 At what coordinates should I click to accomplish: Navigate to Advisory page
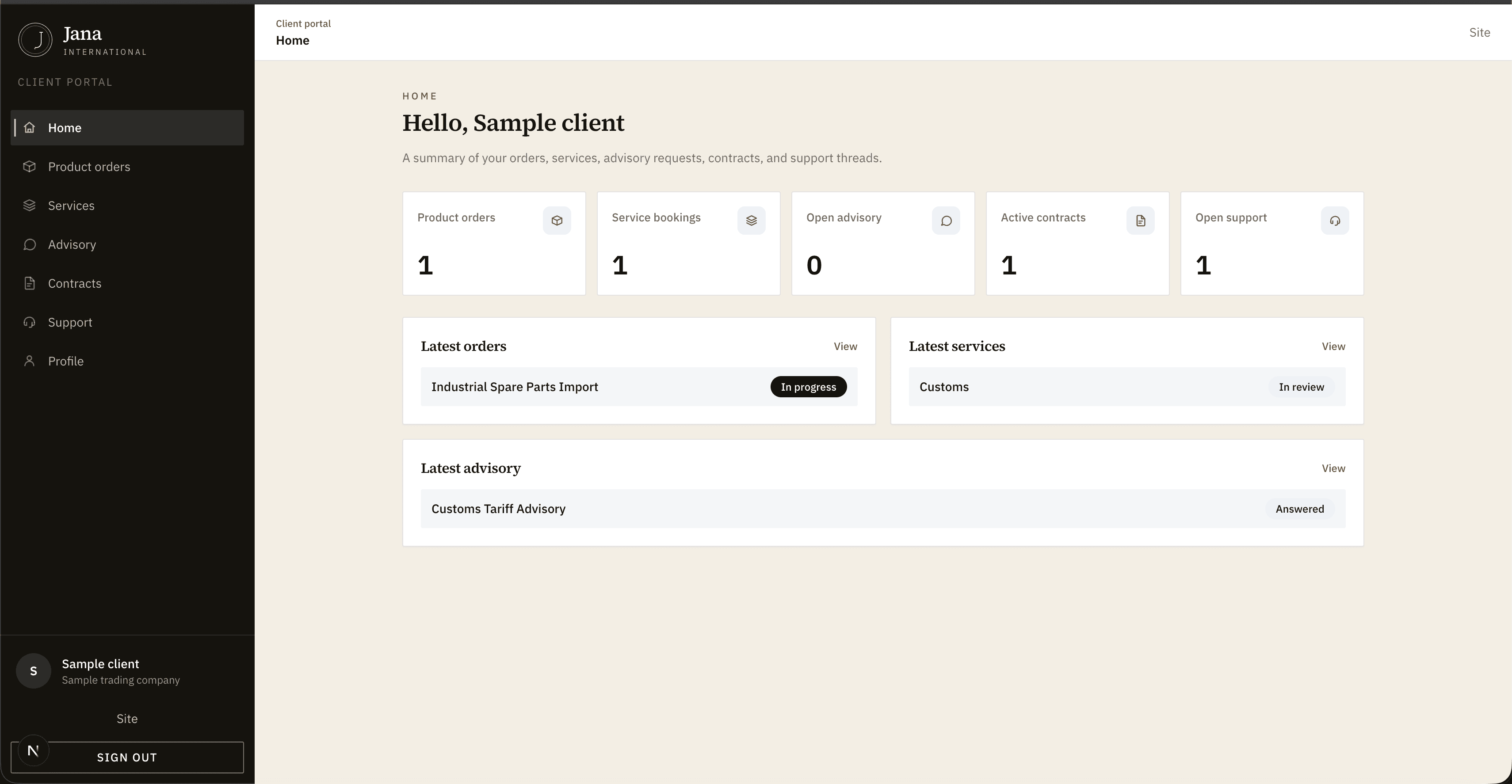(x=127, y=244)
